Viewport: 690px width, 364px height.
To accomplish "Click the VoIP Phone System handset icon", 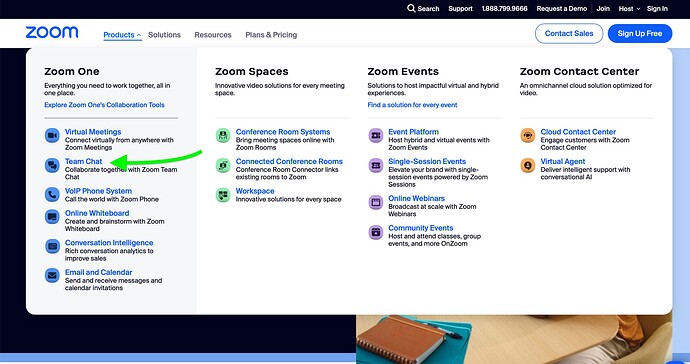I will click(52, 195).
